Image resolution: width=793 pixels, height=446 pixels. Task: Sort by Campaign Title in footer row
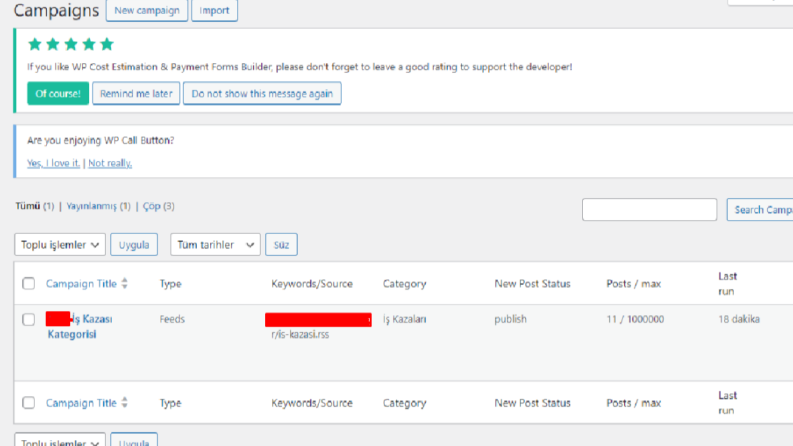81,403
